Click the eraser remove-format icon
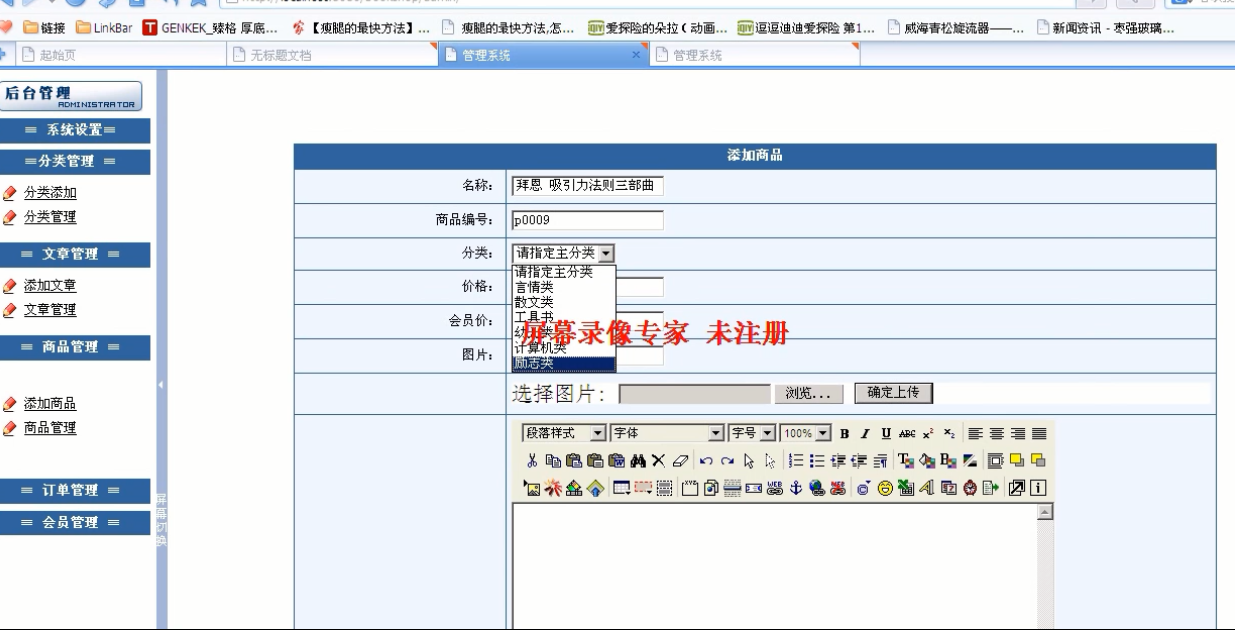The height and width of the screenshot is (630, 1235). [680, 461]
